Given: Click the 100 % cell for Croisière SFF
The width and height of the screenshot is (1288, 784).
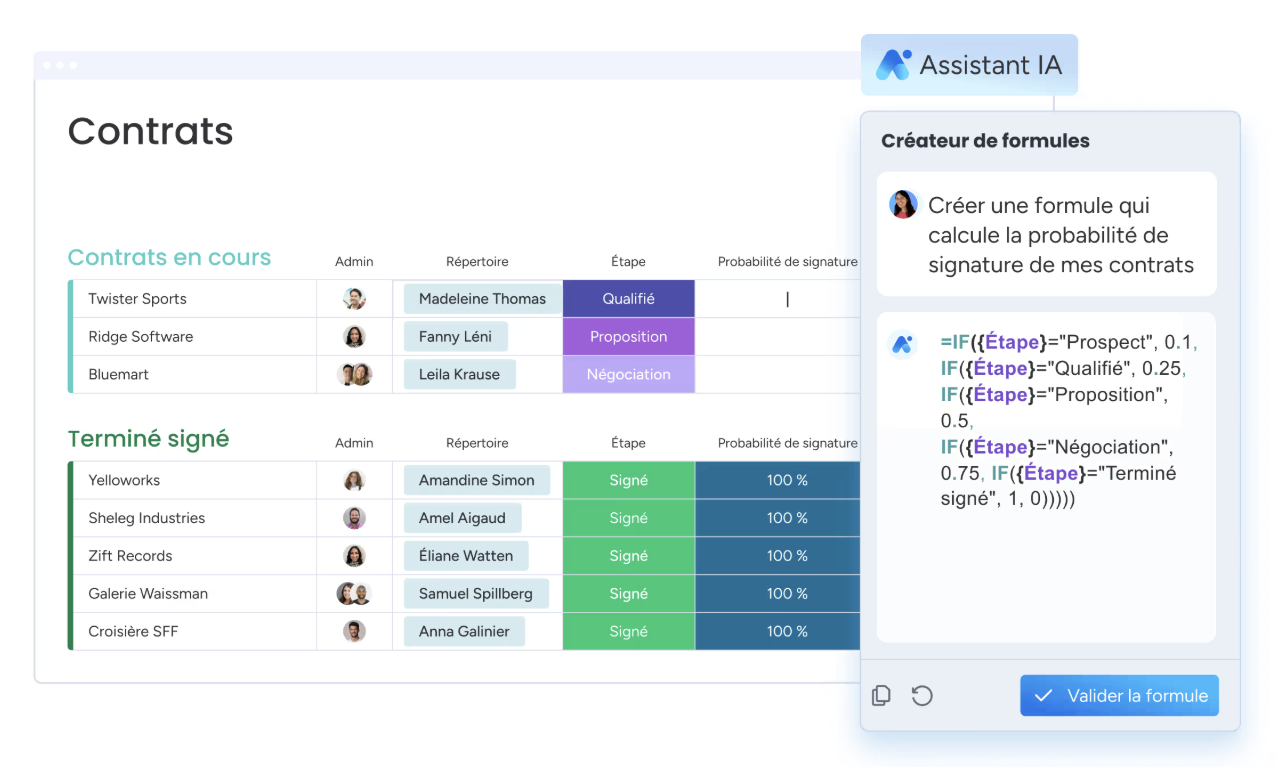Looking at the screenshot, I should pos(778,631).
